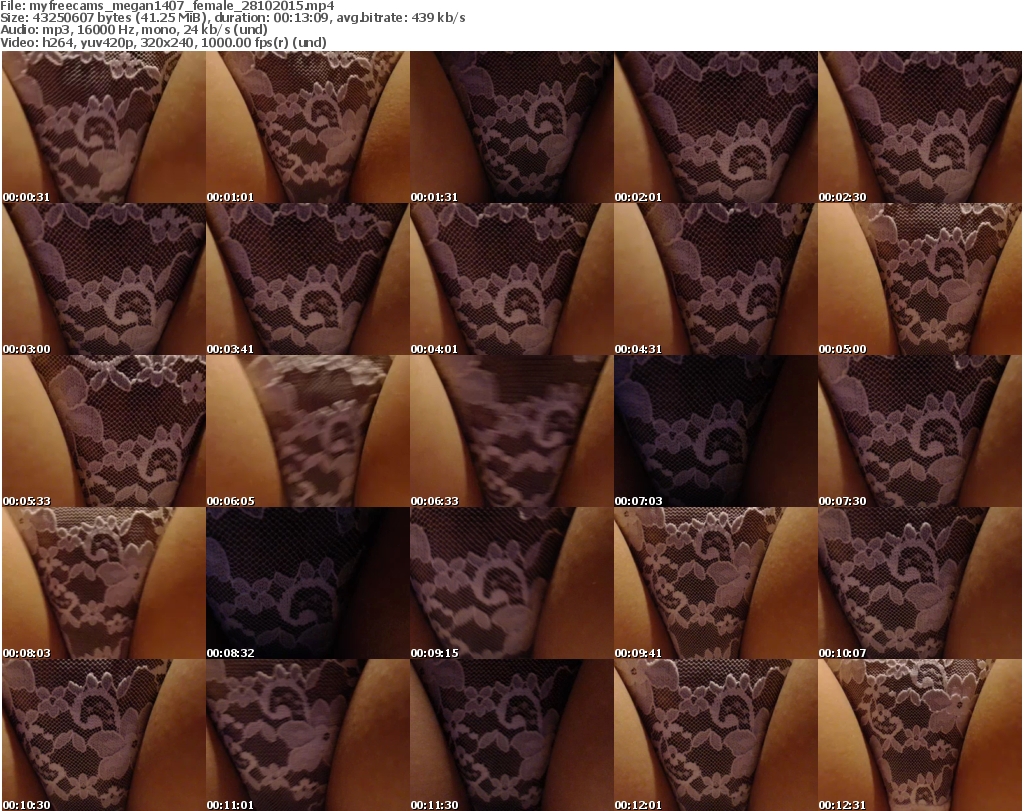Select the dark thumbnail stamped 00:07:03

coord(716,431)
